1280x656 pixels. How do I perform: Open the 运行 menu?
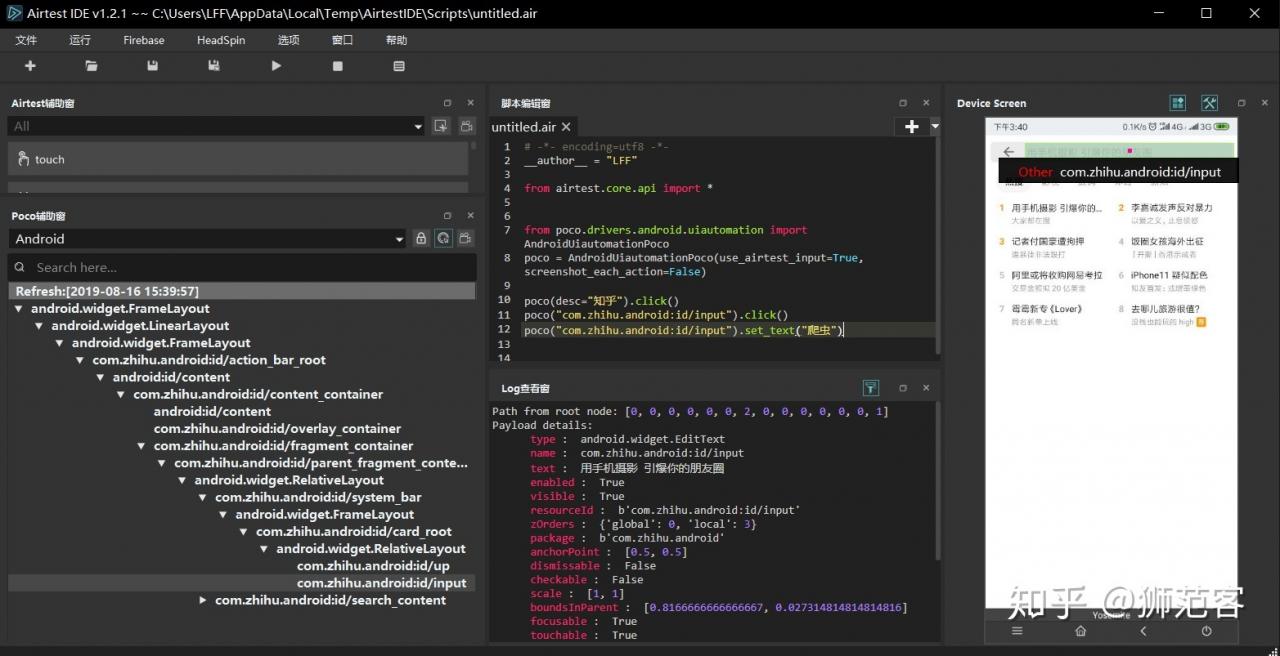80,40
